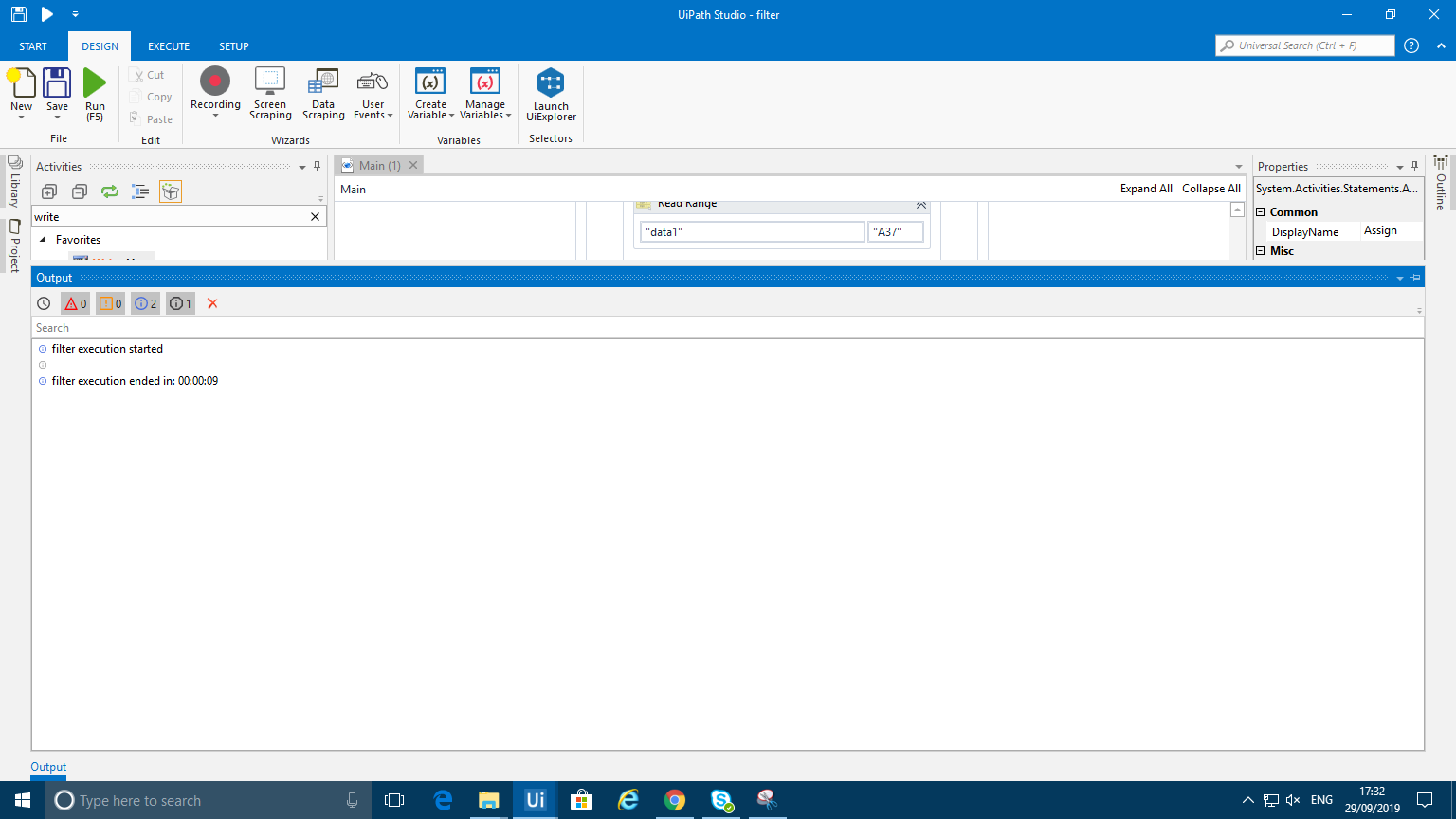Collapse the Misc properties section
The height and width of the screenshot is (819, 1456).
pos(1261,251)
